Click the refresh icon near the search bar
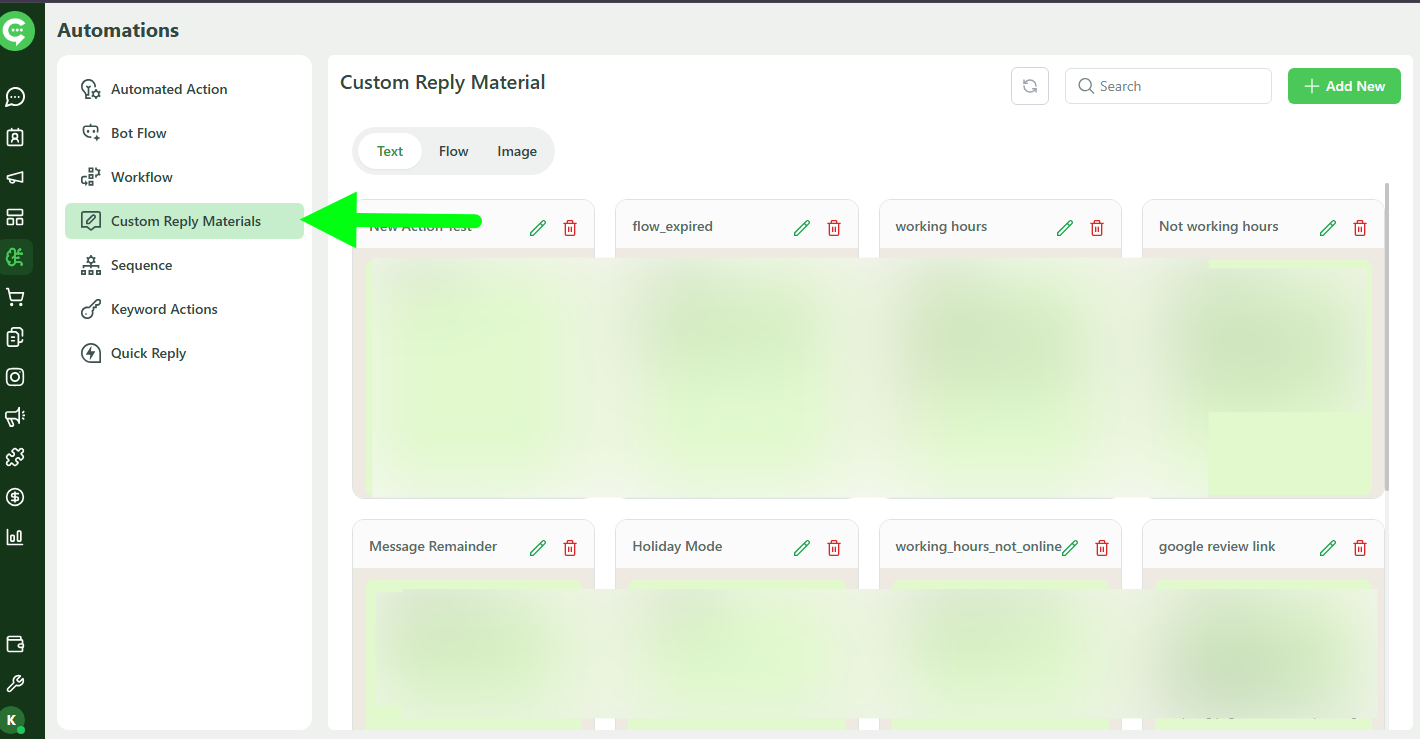Screen dimensions: 1420x739 coord(1029,86)
